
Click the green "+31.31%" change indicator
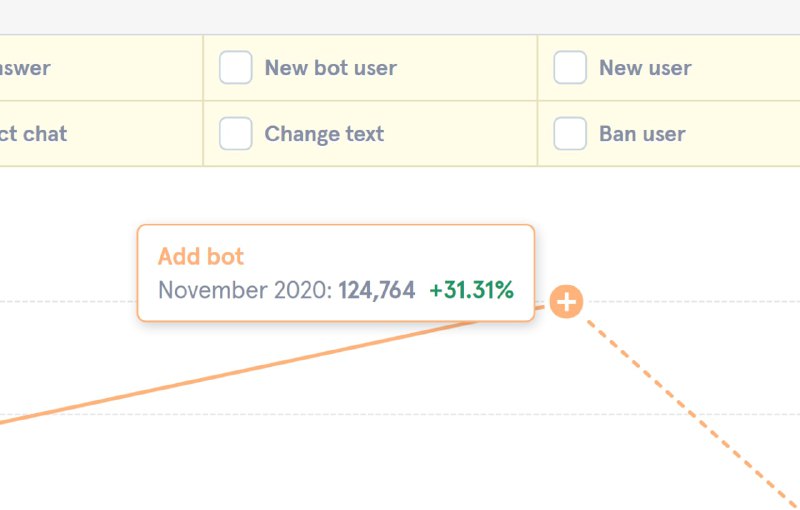[471, 291]
